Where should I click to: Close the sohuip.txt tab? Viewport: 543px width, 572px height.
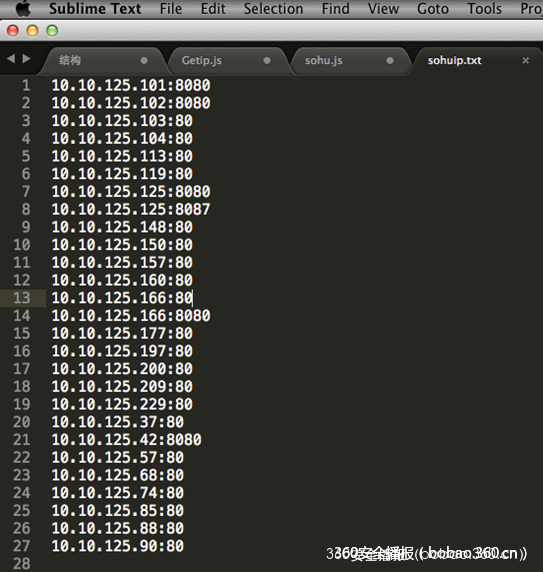point(525,60)
